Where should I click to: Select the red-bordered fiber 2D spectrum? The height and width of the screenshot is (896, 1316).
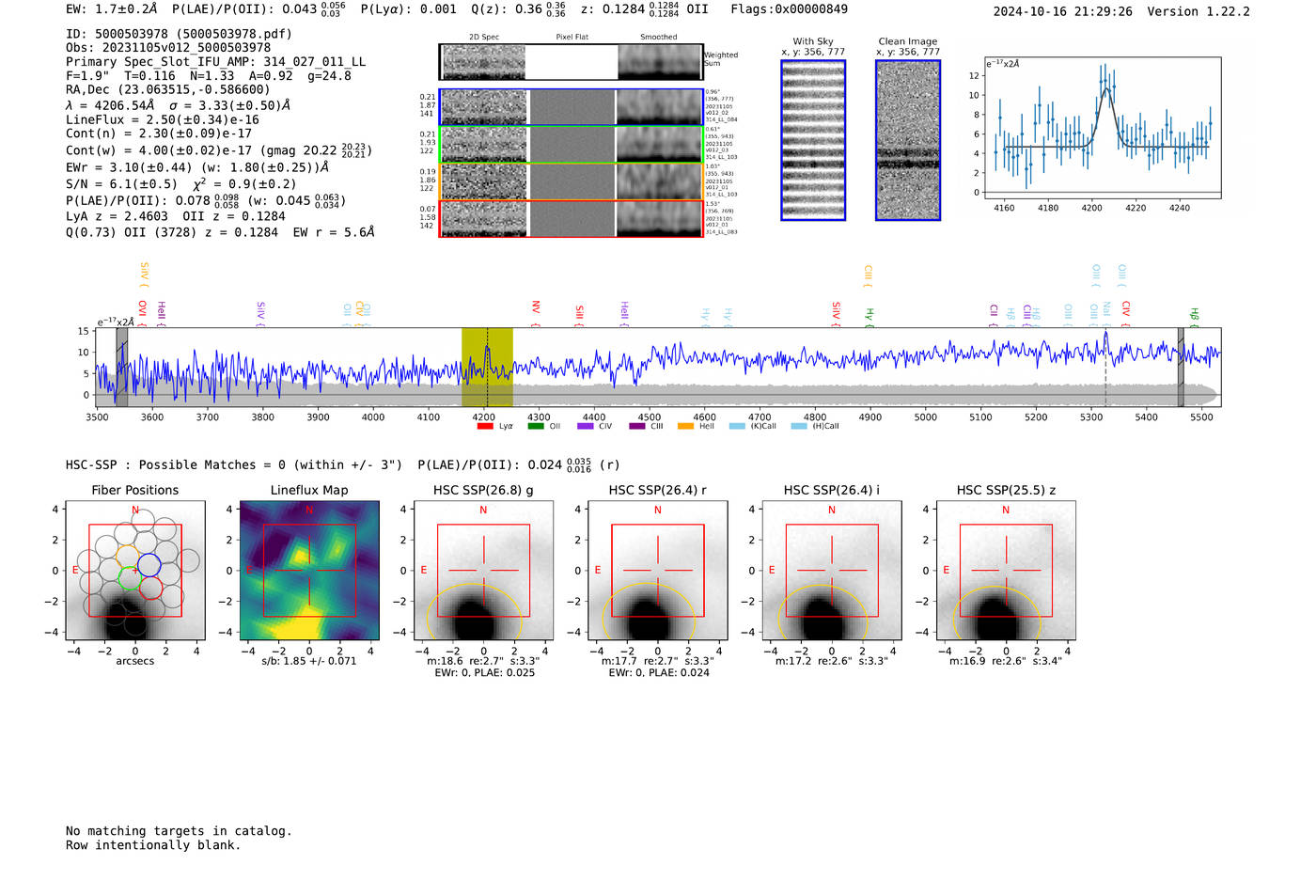(571, 218)
